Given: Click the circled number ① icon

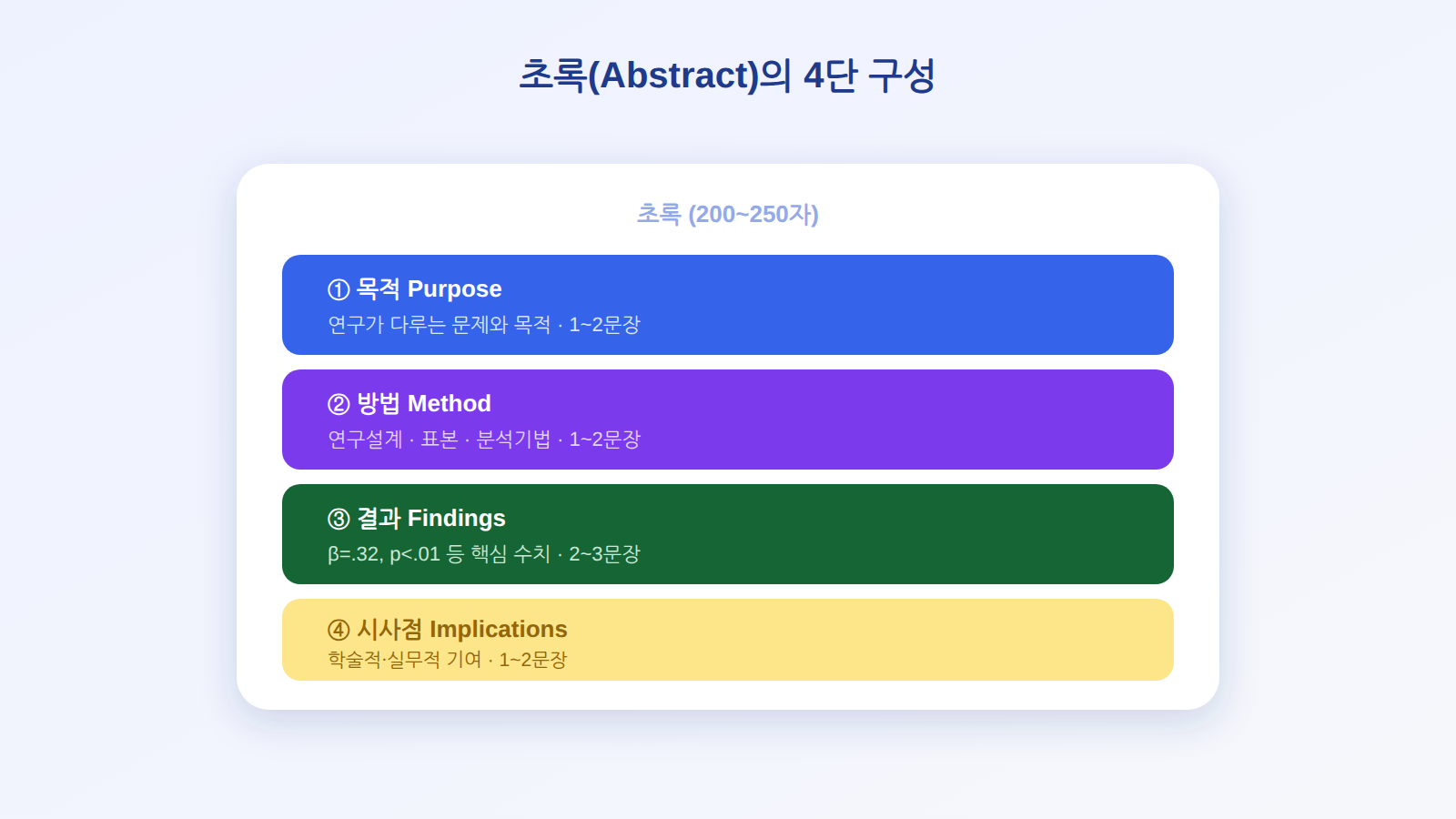Looking at the screenshot, I should pyautogui.click(x=339, y=289).
